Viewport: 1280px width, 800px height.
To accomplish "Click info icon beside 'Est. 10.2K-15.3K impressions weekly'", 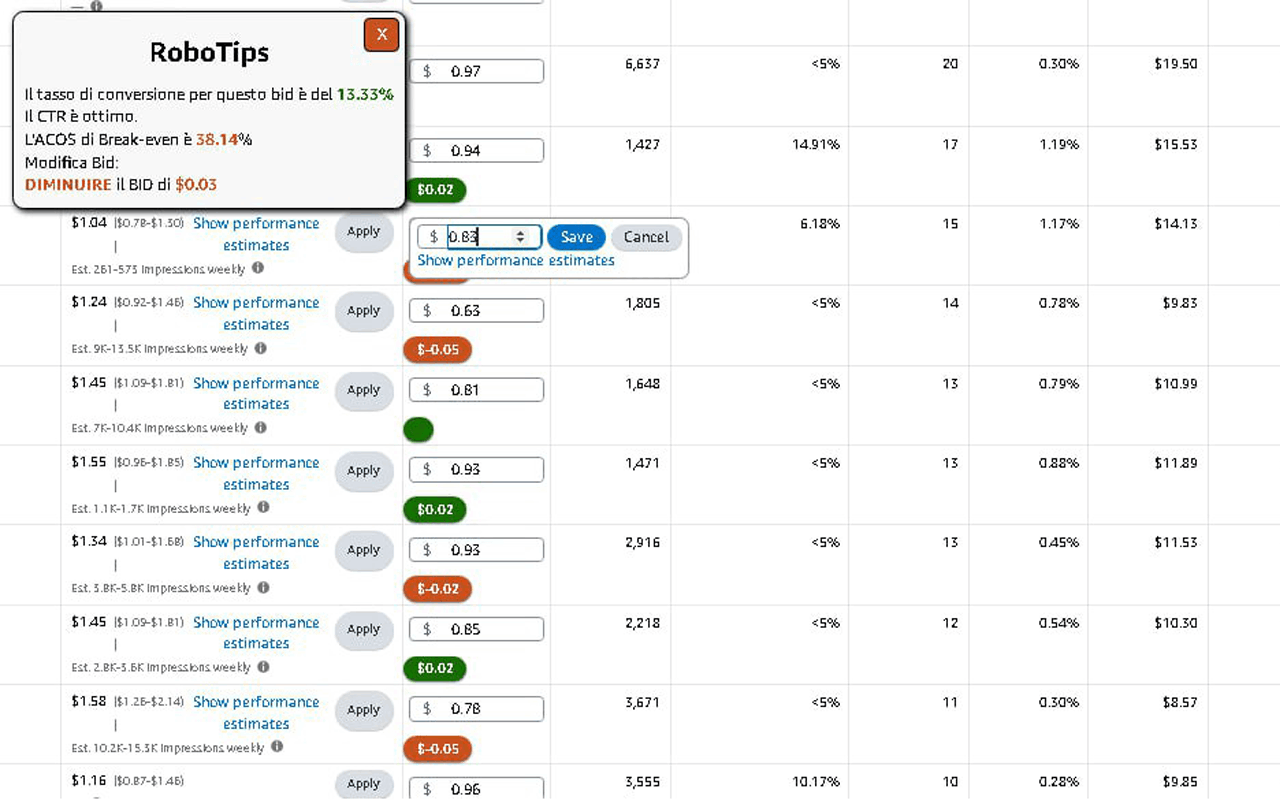I will coord(277,747).
